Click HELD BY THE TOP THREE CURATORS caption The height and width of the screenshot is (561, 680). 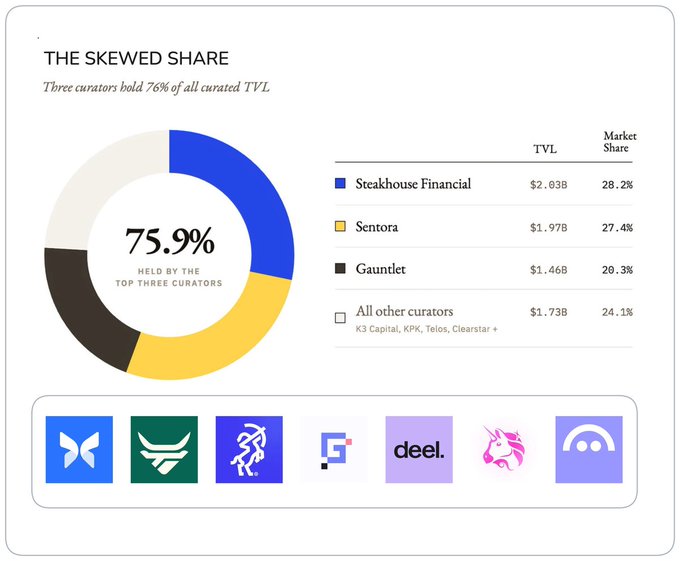tap(169, 277)
